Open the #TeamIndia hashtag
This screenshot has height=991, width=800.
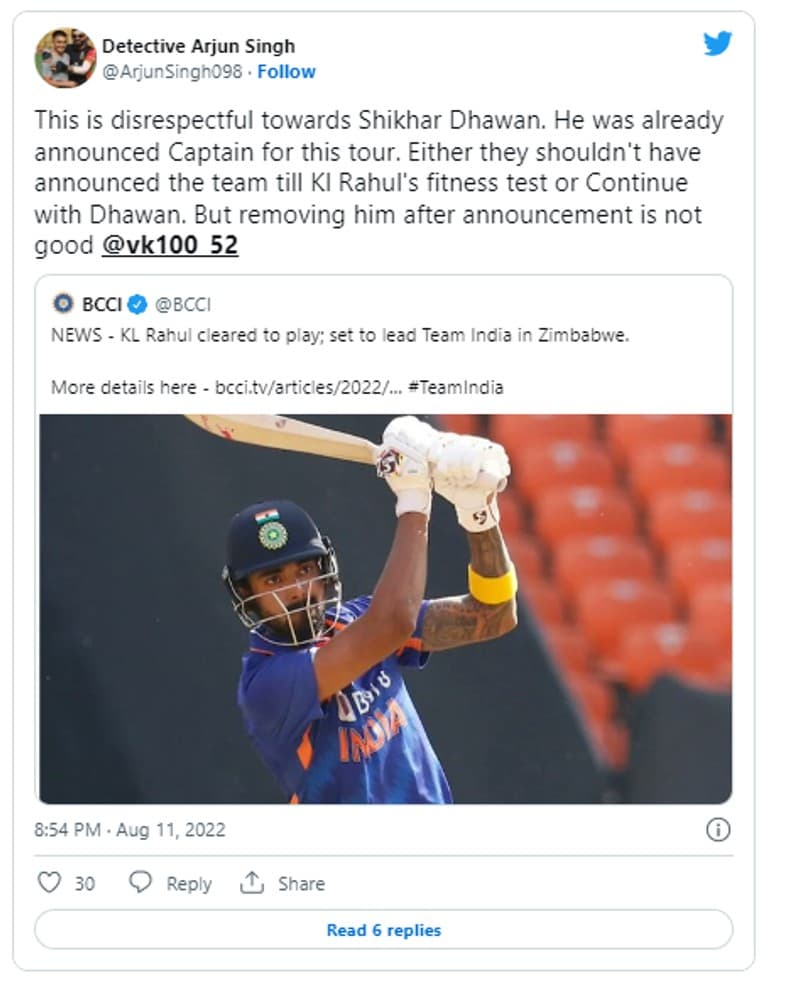click(x=456, y=387)
